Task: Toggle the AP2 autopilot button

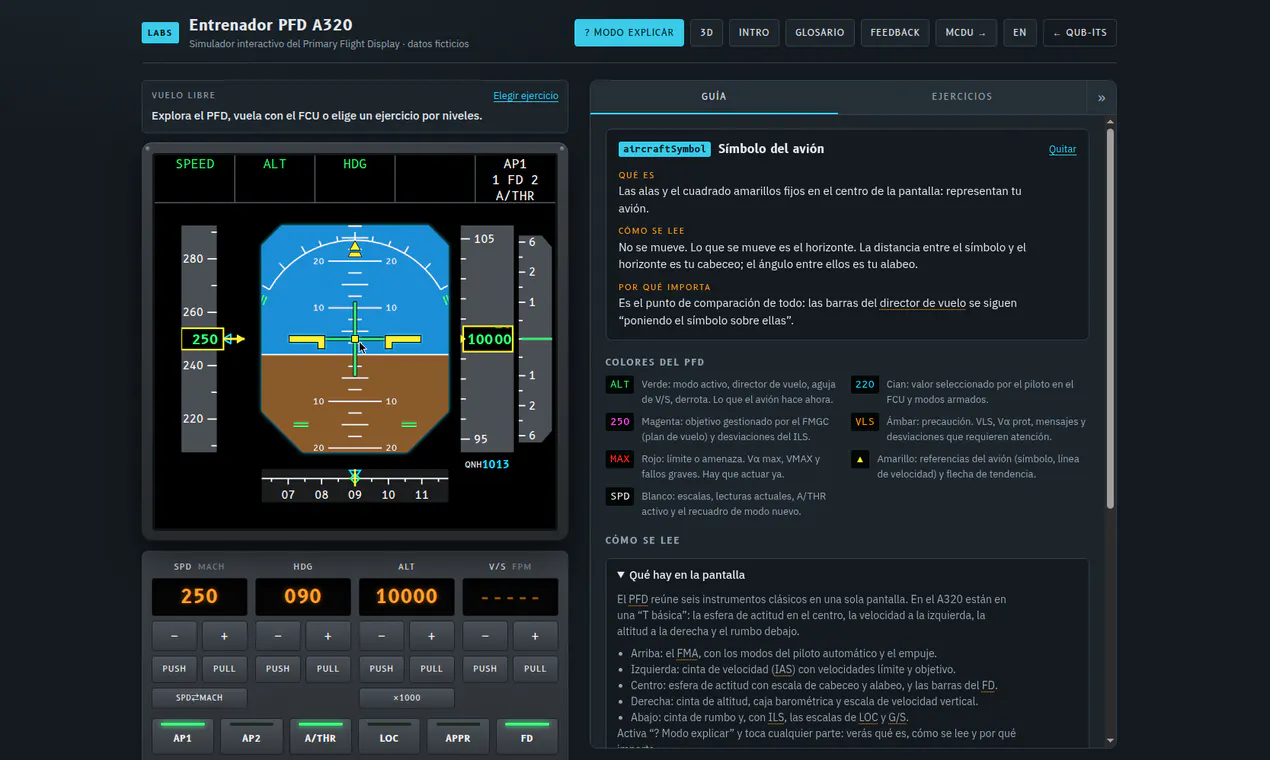Action: pos(251,736)
